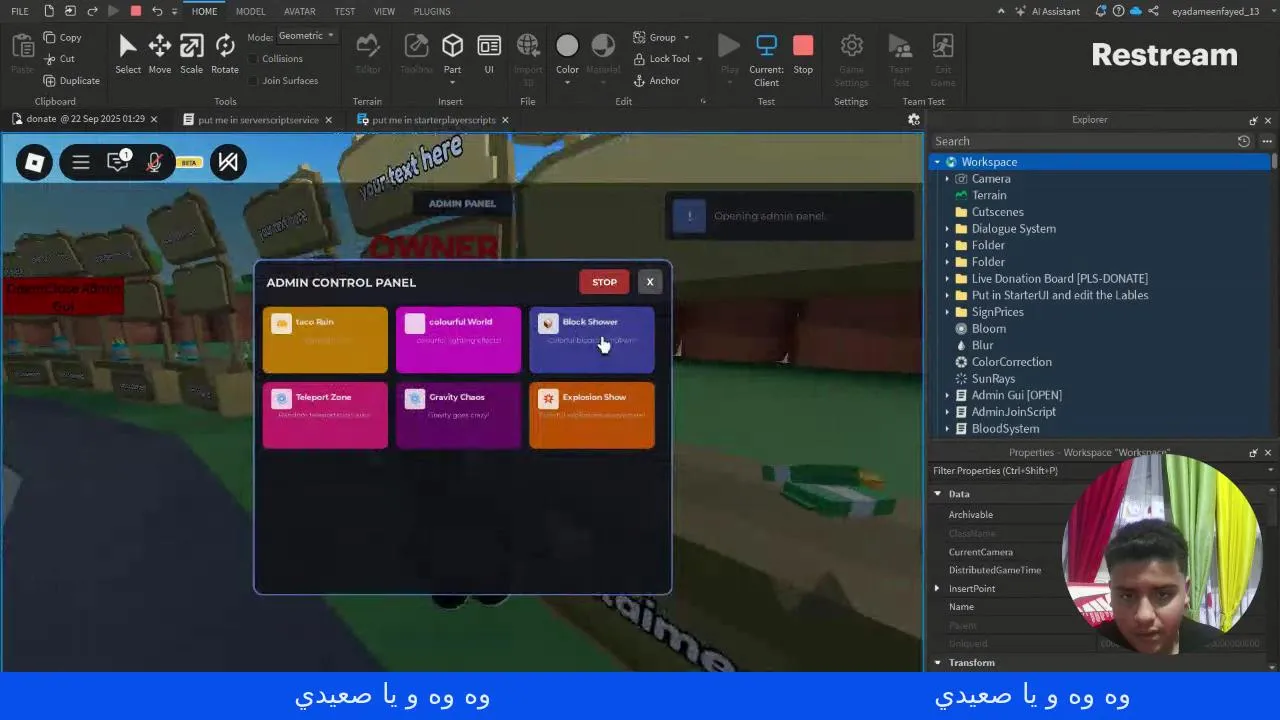
Task: Click the Color tool circle
Action: pos(567,46)
